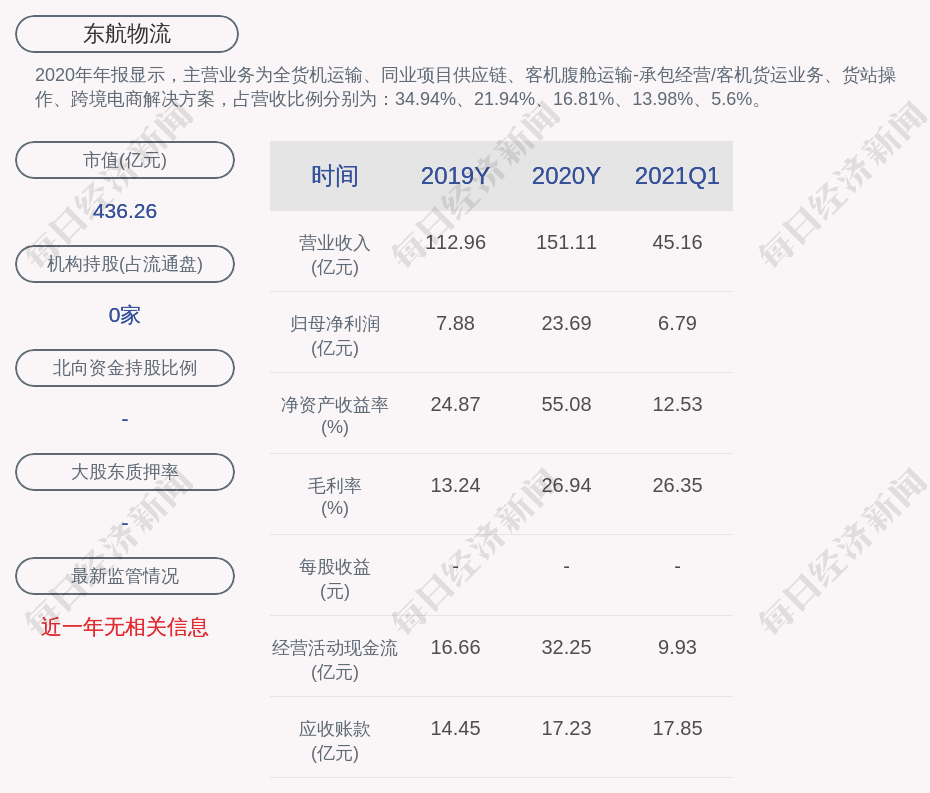Click net profit value 6.79

click(677, 323)
